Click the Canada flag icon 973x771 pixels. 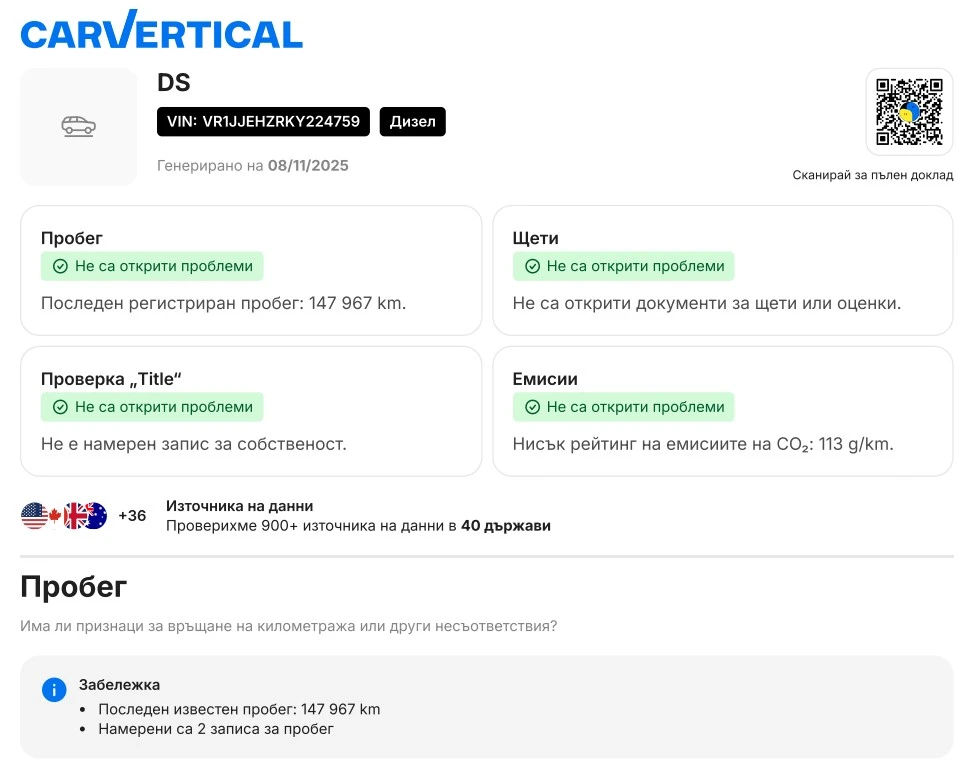(55, 516)
